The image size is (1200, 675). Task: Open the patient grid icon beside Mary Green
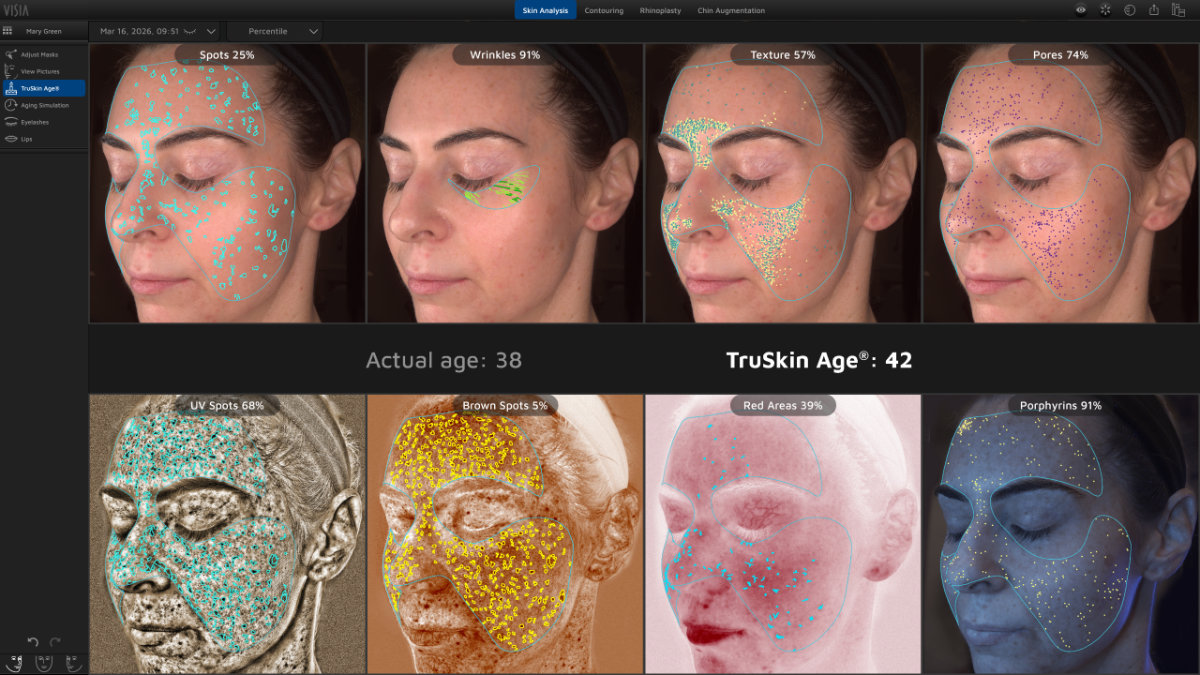8,31
